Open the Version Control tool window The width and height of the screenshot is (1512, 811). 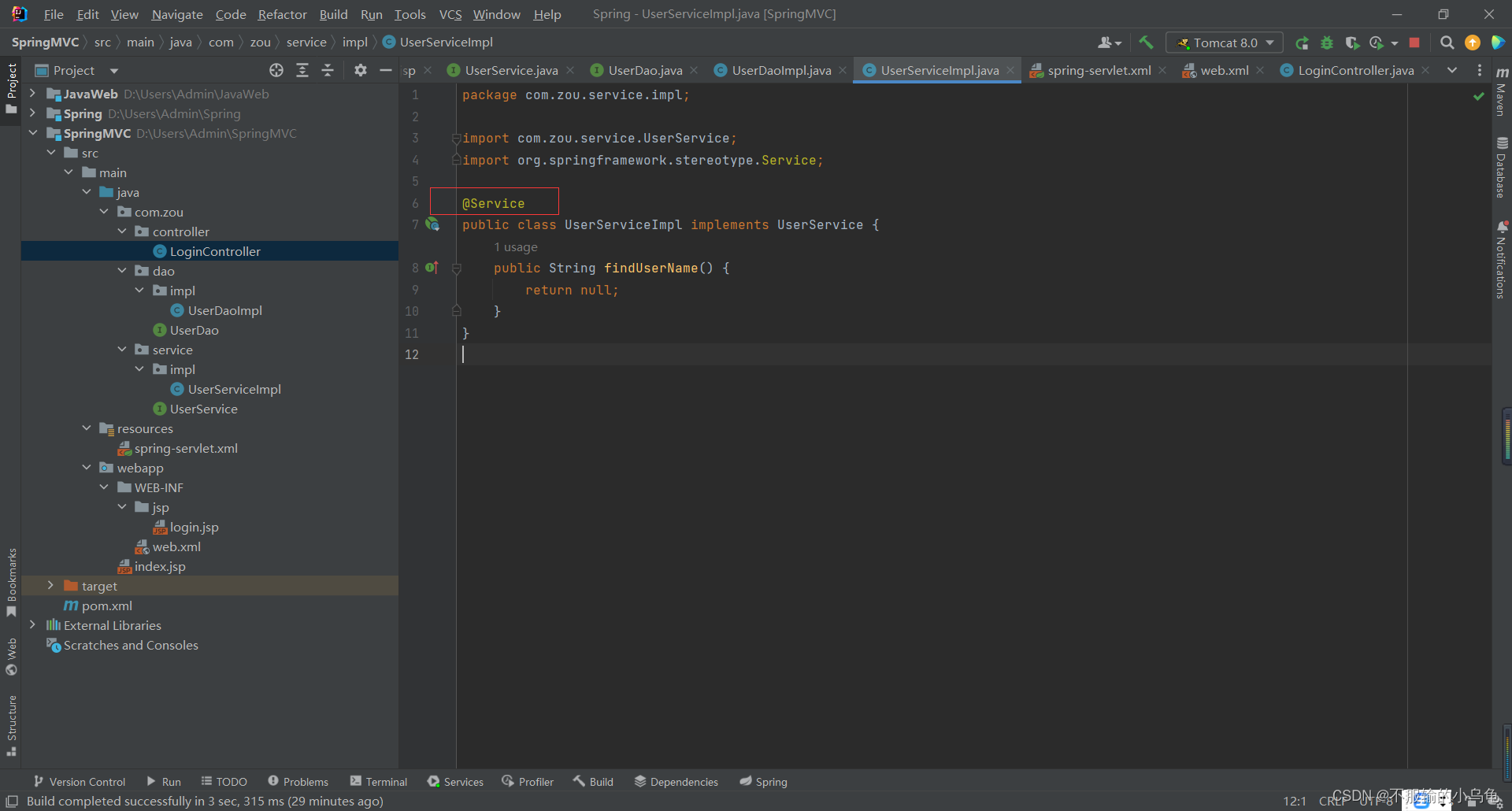pos(80,782)
